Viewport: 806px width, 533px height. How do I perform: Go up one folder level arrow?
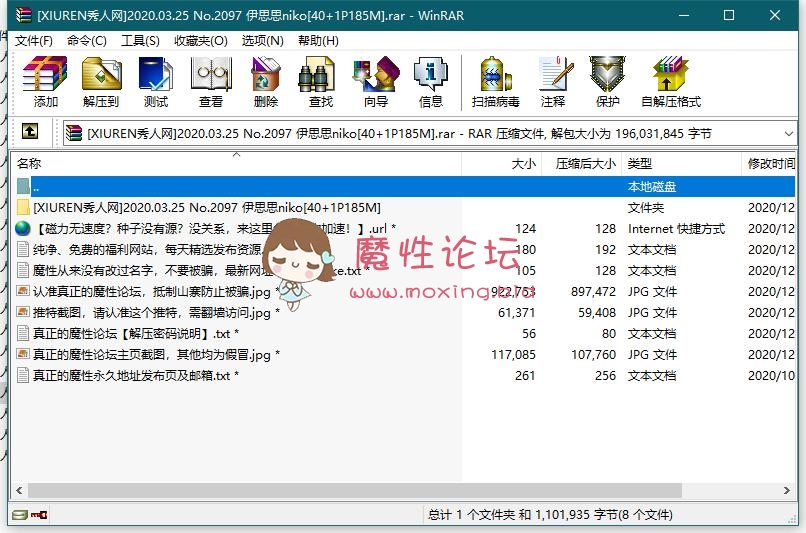[x=30, y=132]
